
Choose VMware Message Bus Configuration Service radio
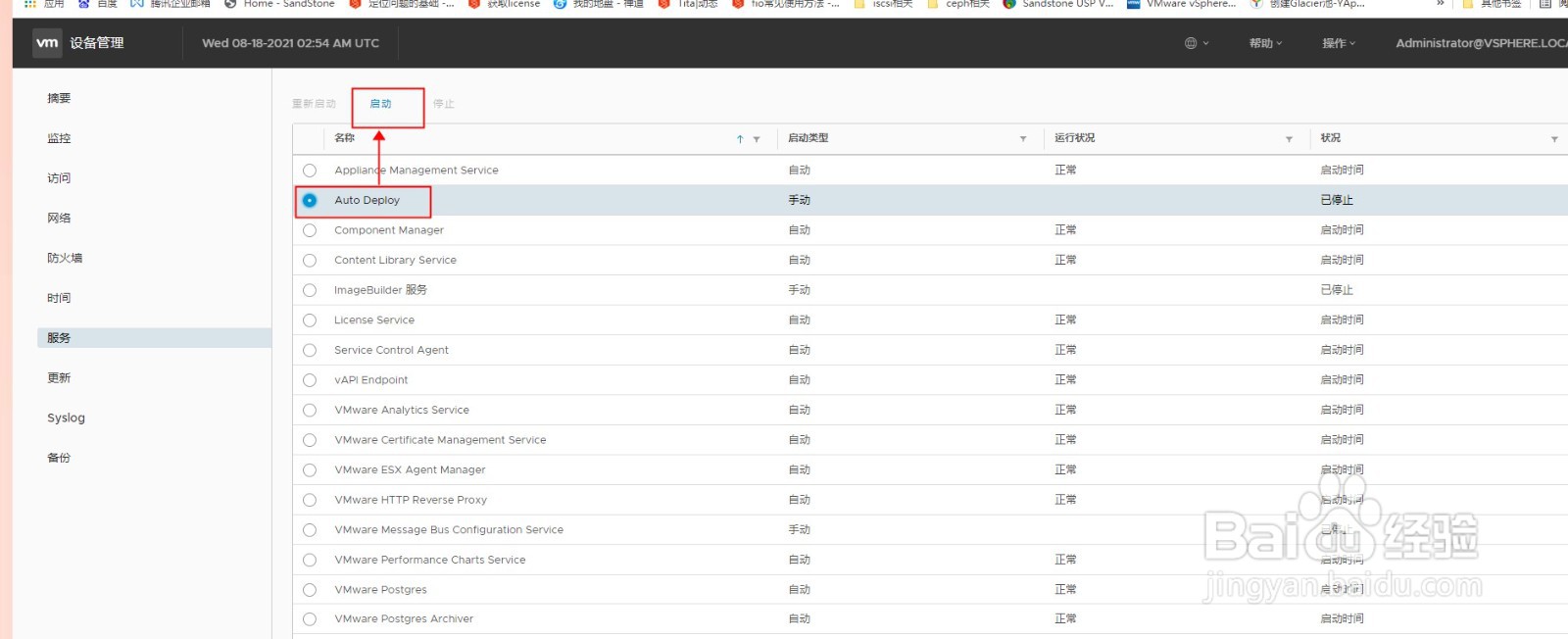310,530
